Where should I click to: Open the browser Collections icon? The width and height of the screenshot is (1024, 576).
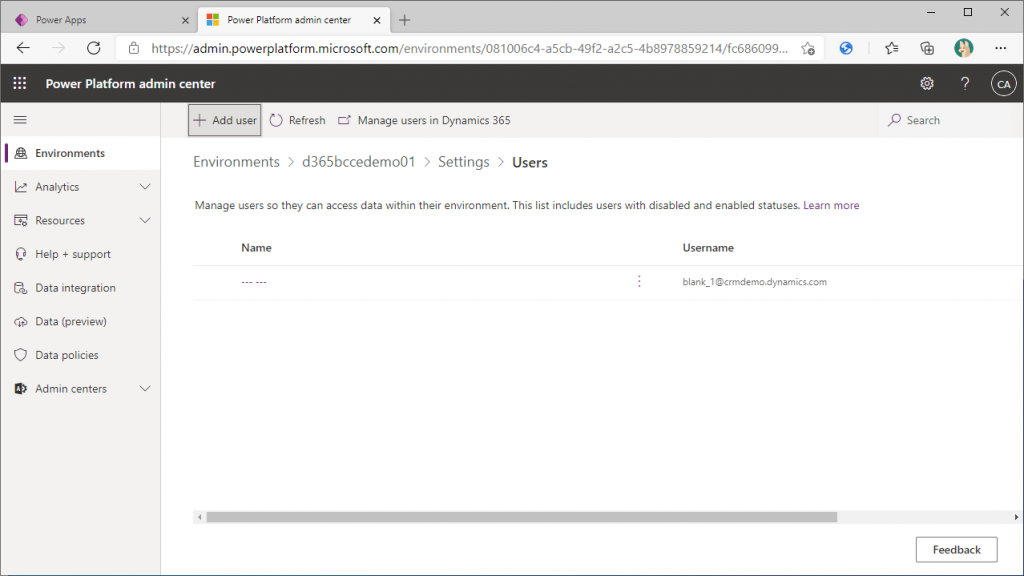pos(927,48)
